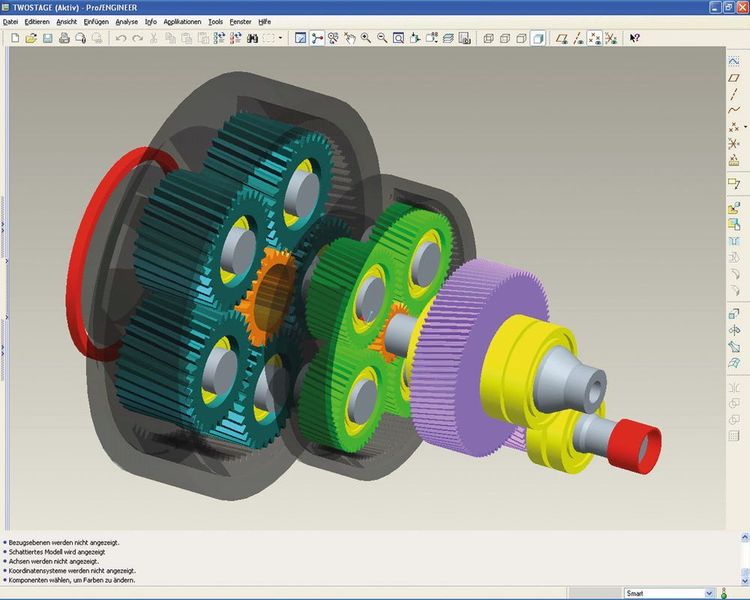The height and width of the screenshot is (600, 750).
Task: Save the model with the floppy disk icon
Action: 47,38
